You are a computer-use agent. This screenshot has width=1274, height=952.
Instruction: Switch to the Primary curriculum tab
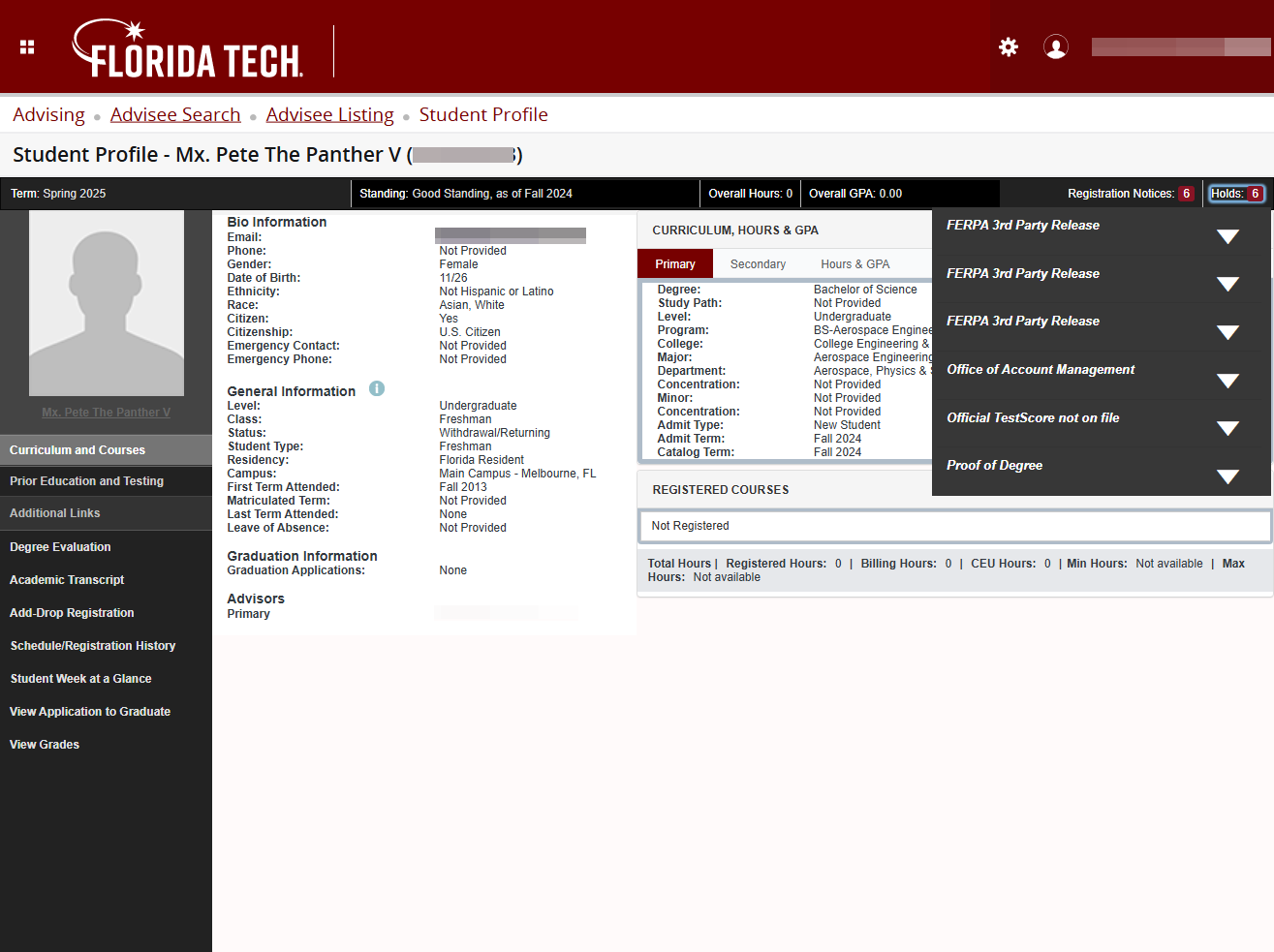tap(675, 264)
